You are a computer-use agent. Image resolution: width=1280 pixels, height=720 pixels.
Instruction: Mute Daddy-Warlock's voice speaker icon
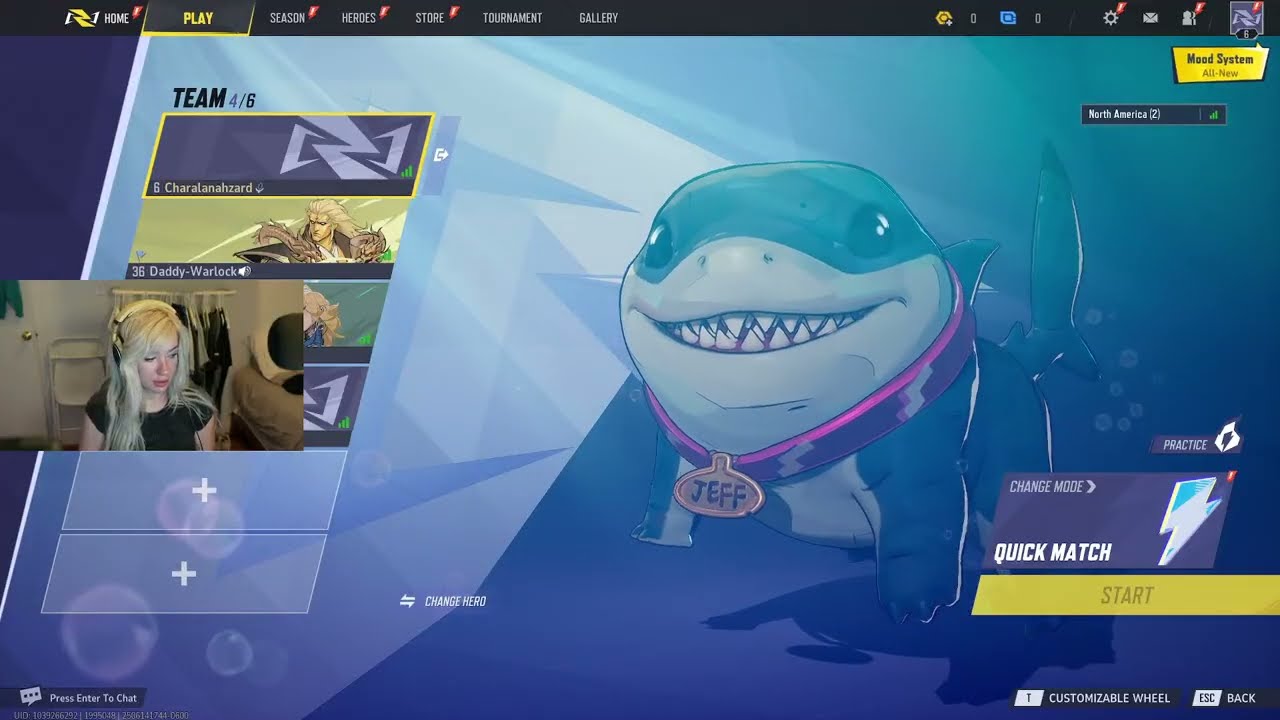click(245, 271)
